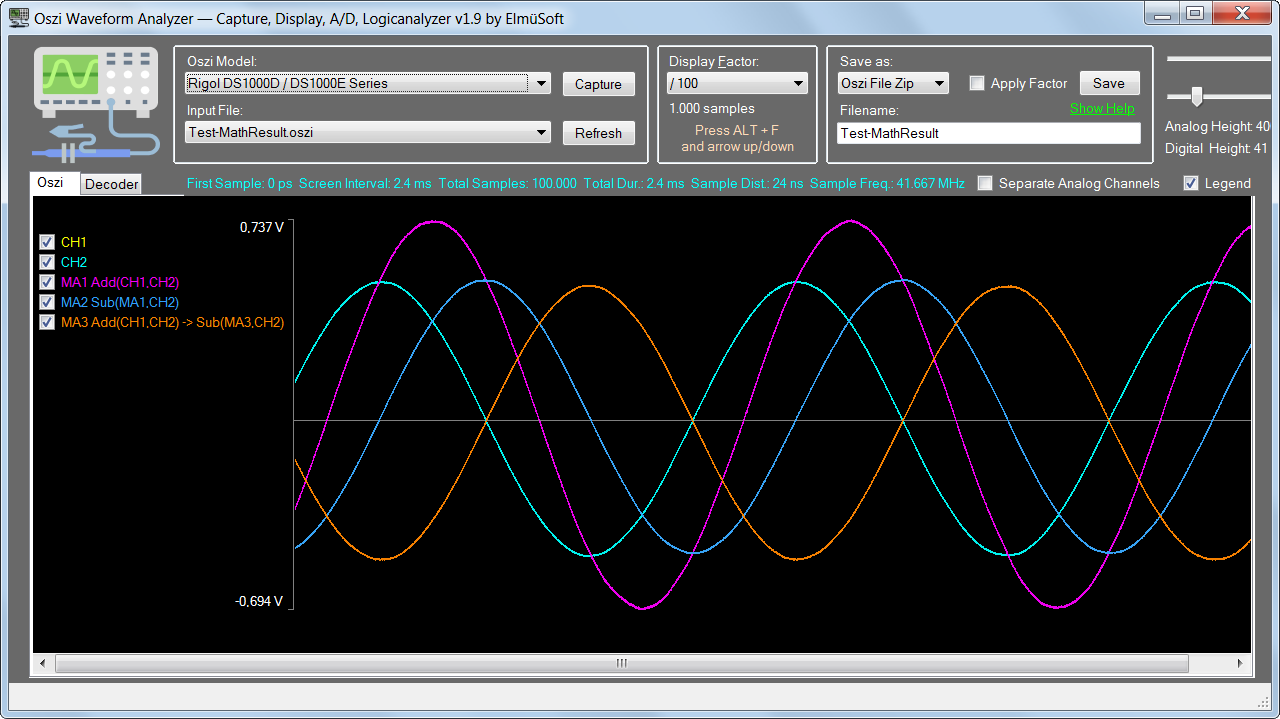Viewport: 1280px width, 719px height.
Task: Uncheck the CH2 channel checkbox
Action: [47, 262]
